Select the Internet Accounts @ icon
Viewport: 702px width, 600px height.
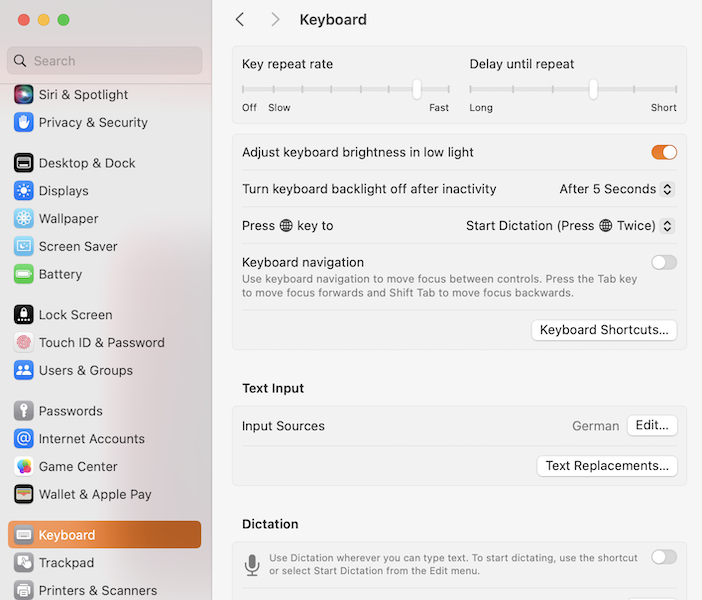pos(23,439)
